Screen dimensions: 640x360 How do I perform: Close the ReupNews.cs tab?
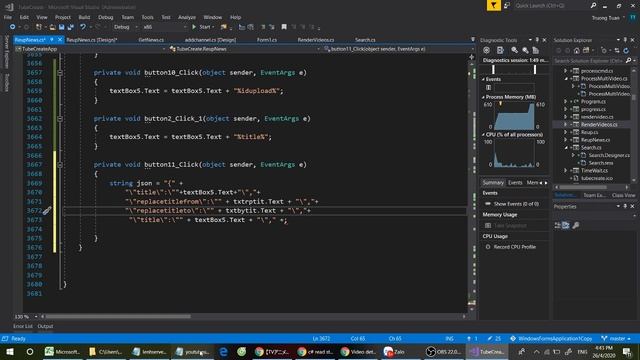pyautogui.click(x=60, y=40)
